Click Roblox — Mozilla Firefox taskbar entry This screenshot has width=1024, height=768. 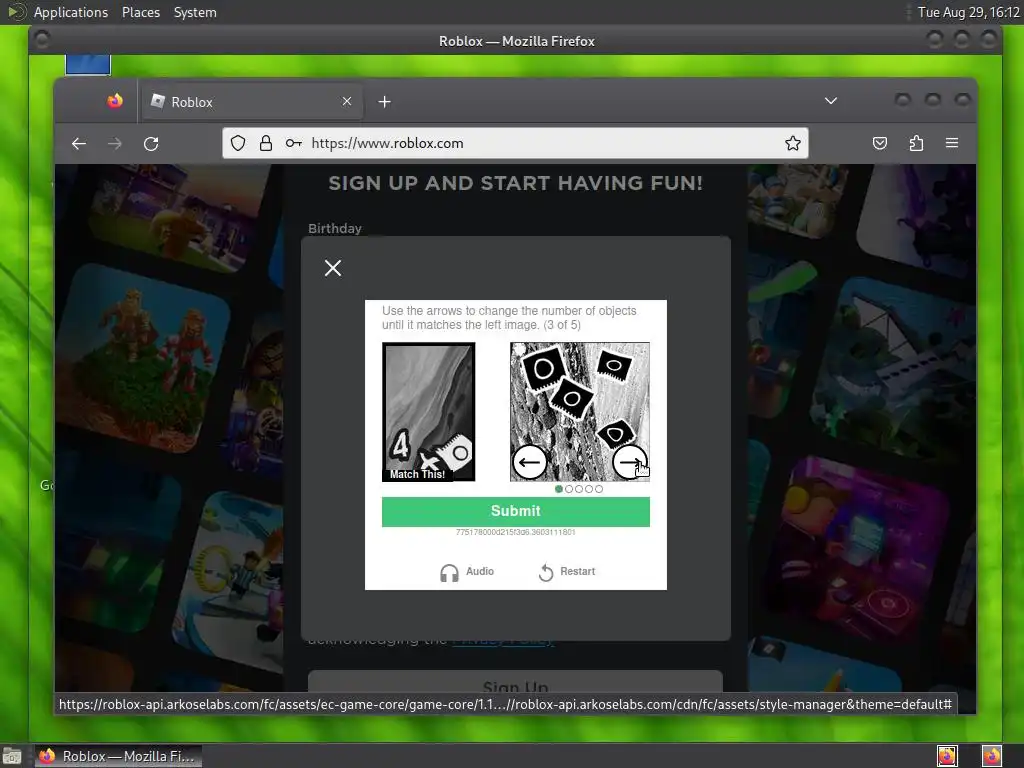(x=118, y=756)
